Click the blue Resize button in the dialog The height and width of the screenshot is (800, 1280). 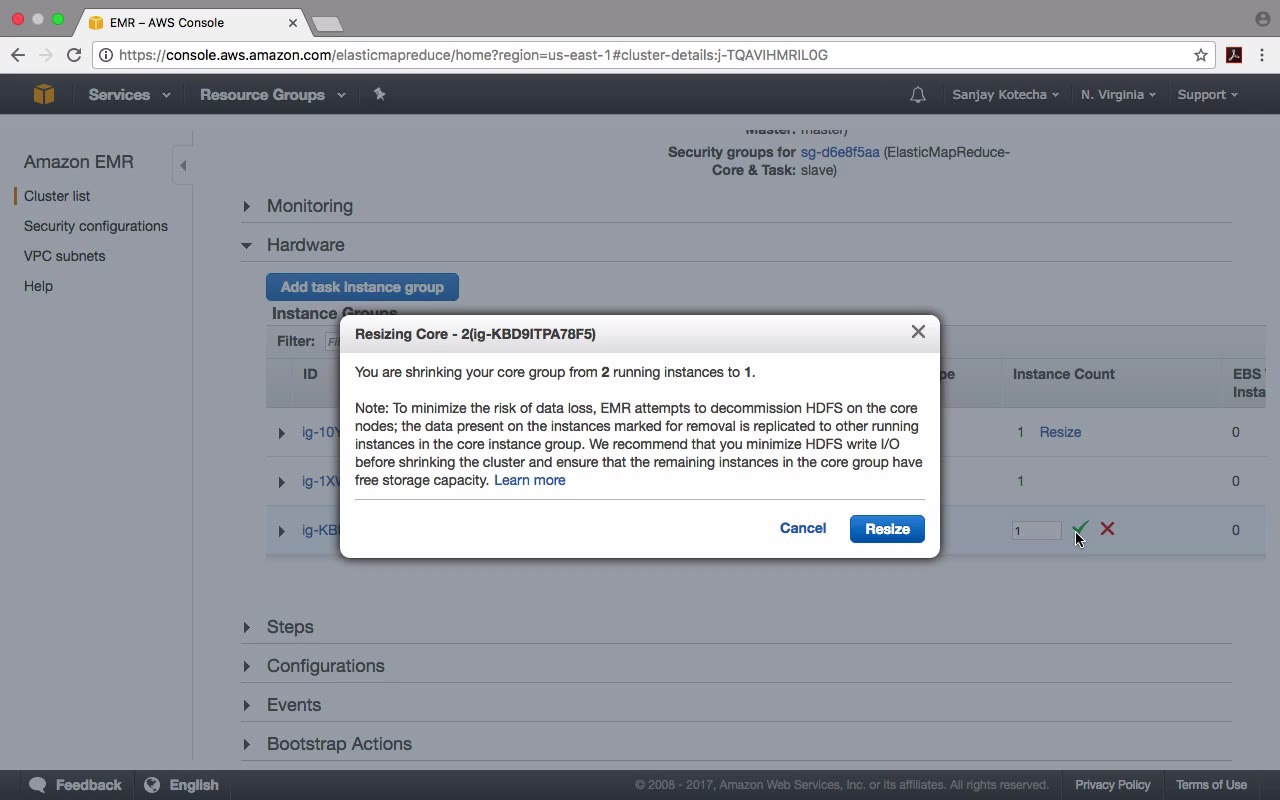point(887,529)
